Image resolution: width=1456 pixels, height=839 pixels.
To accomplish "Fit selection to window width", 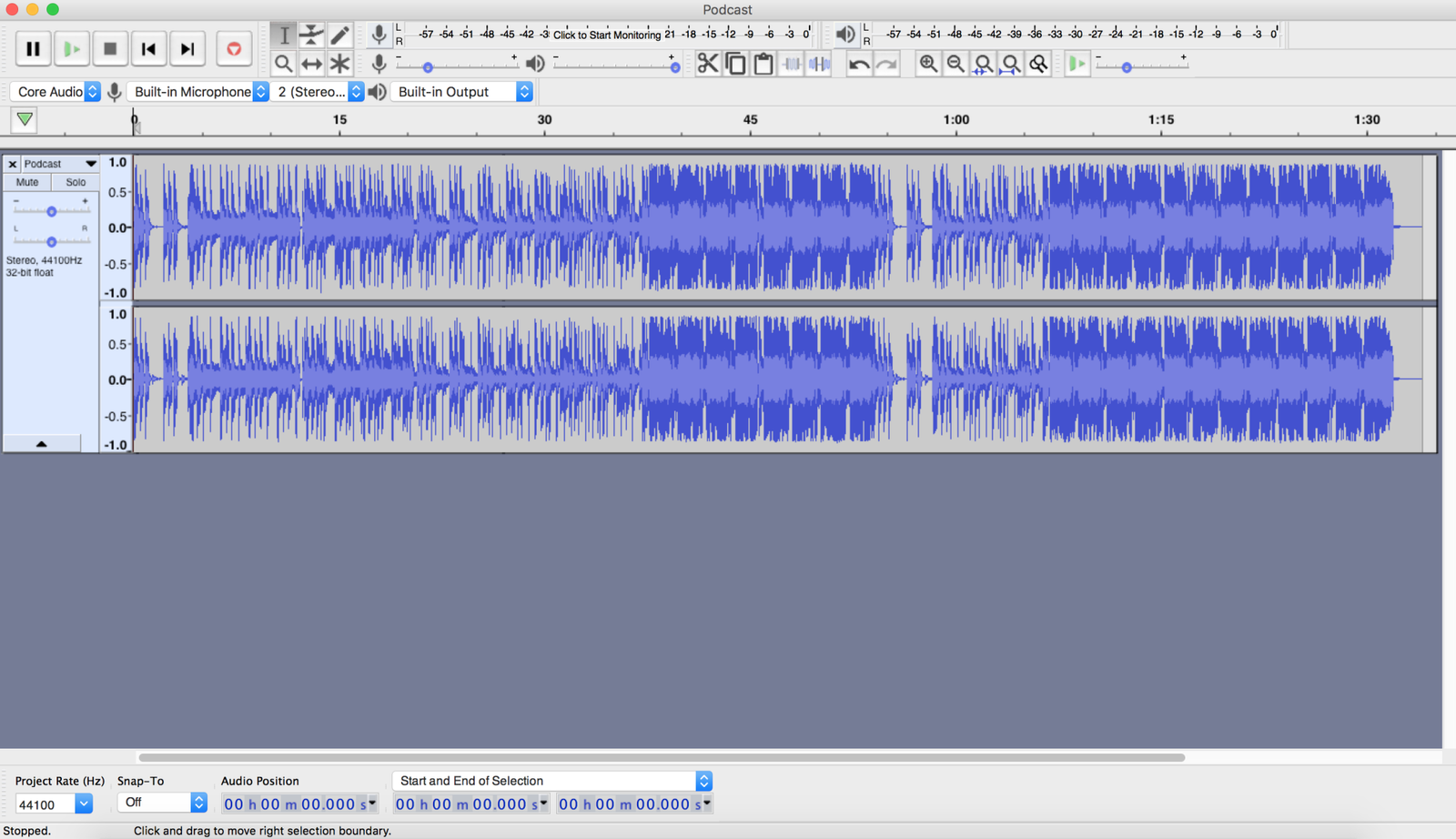I will click(983, 64).
